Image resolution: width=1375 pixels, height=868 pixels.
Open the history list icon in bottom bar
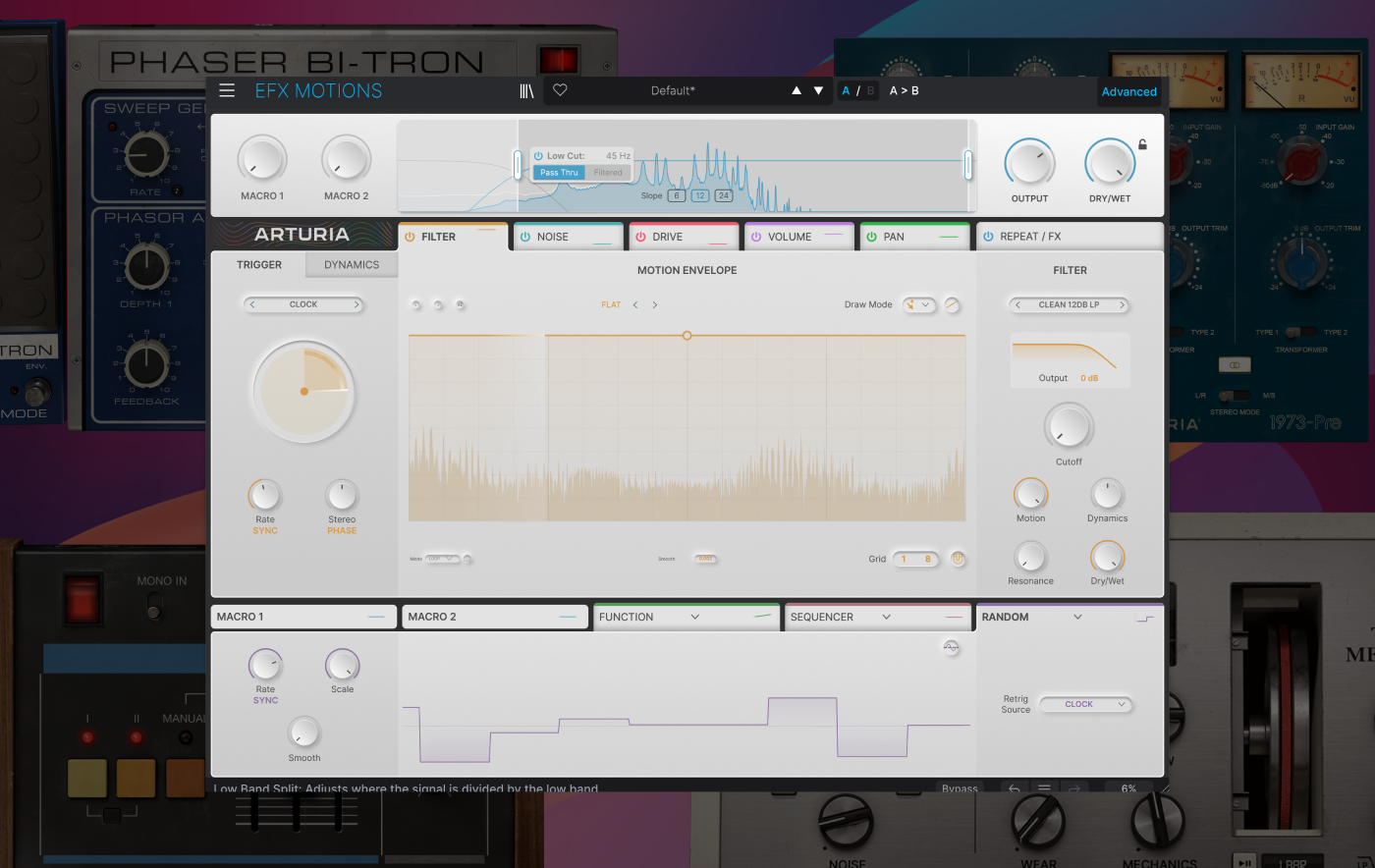(1044, 787)
